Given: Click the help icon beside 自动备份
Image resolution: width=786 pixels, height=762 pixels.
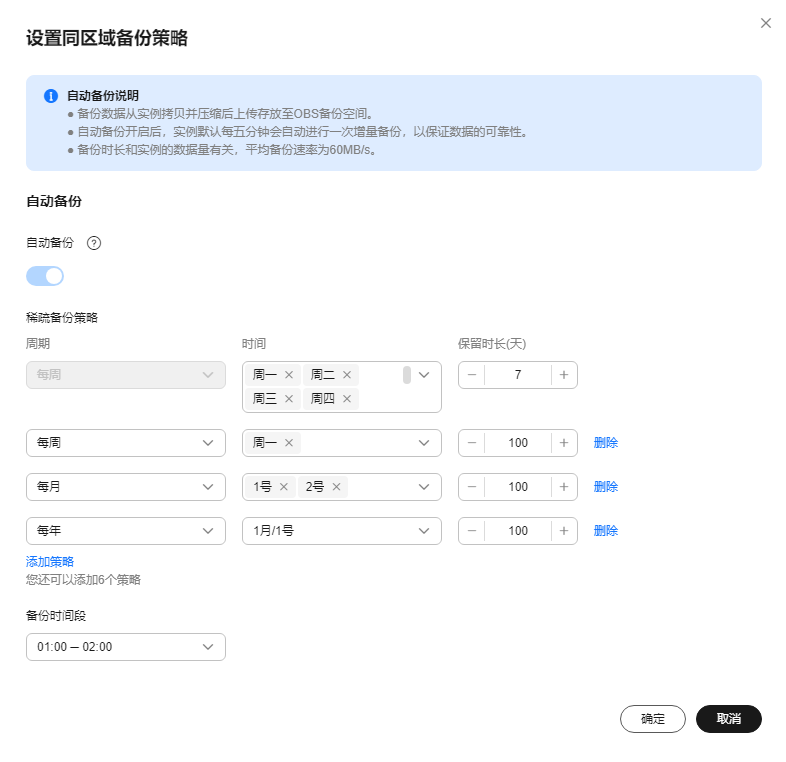Looking at the screenshot, I should point(94,243).
